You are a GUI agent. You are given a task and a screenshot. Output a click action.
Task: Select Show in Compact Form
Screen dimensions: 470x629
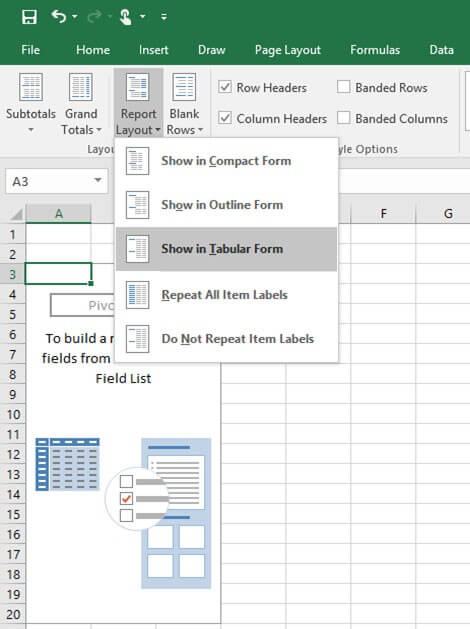tap(226, 161)
